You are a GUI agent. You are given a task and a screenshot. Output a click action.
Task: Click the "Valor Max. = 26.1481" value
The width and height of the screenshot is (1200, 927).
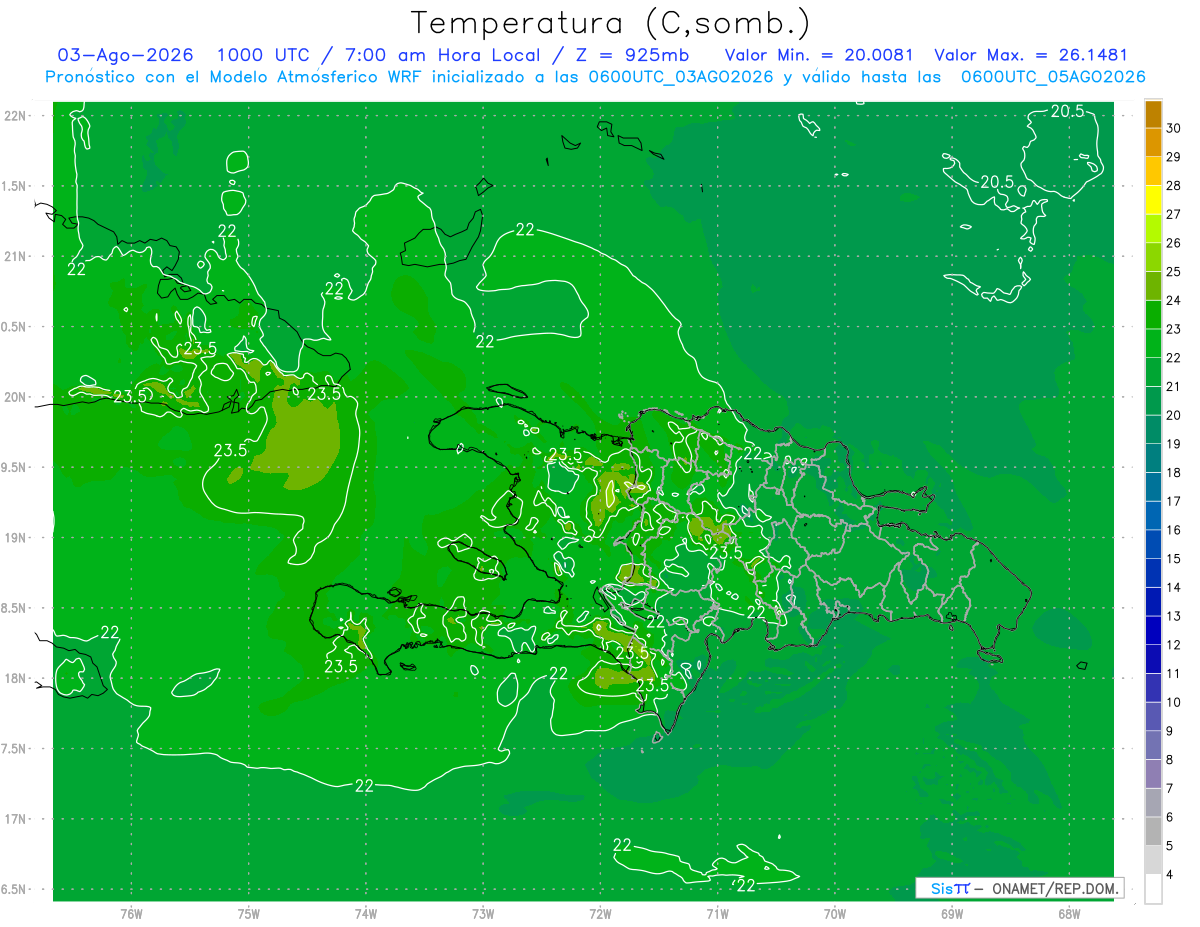pos(1030,55)
